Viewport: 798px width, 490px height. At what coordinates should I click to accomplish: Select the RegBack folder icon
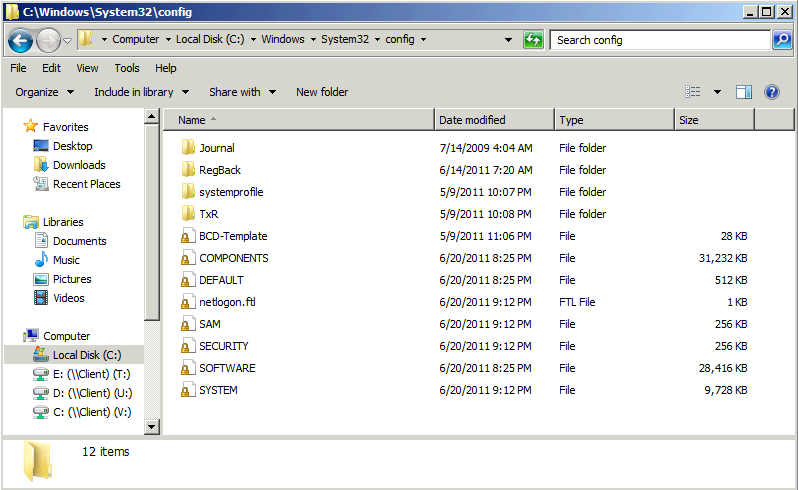188,169
